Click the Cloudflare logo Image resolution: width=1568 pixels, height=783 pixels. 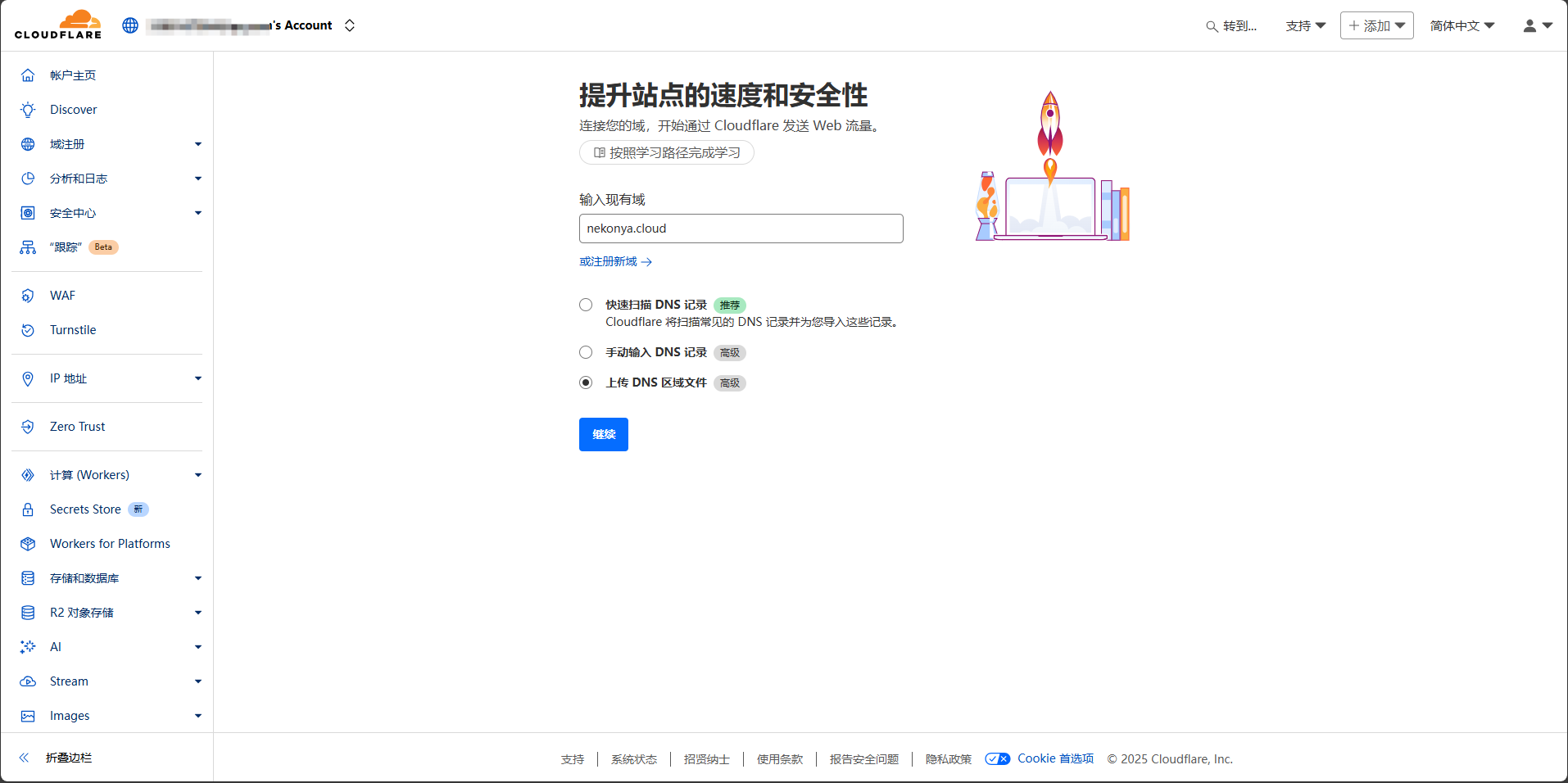(x=58, y=25)
